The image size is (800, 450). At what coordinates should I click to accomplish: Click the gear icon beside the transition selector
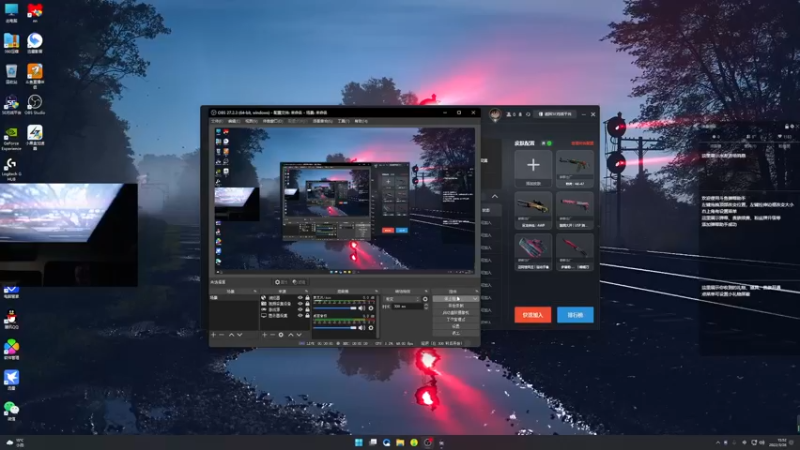[x=425, y=299]
